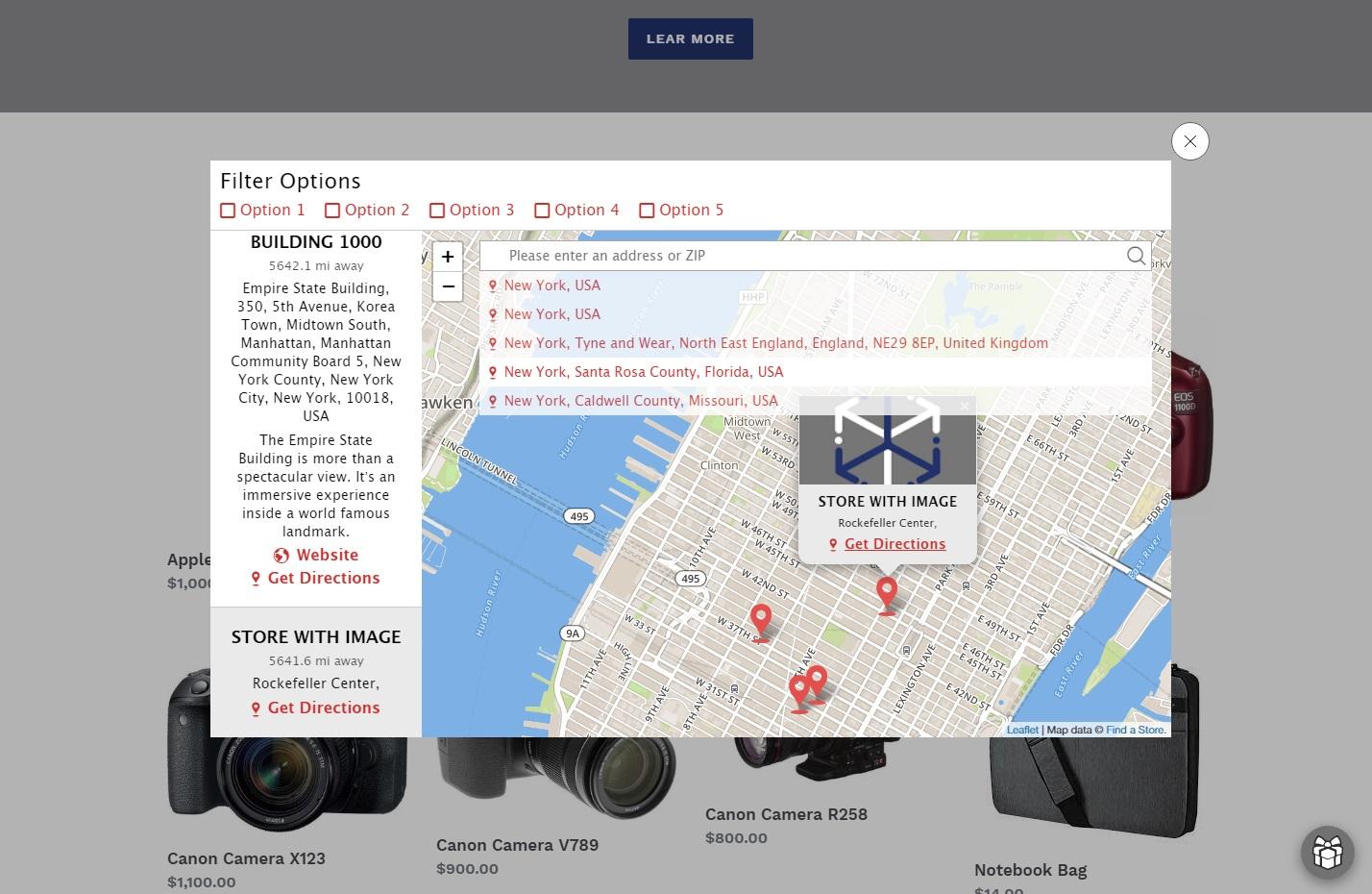Screen dimensions: 1372x894
Task: Click the map pin below the store popup
Action: pyautogui.click(x=887, y=594)
